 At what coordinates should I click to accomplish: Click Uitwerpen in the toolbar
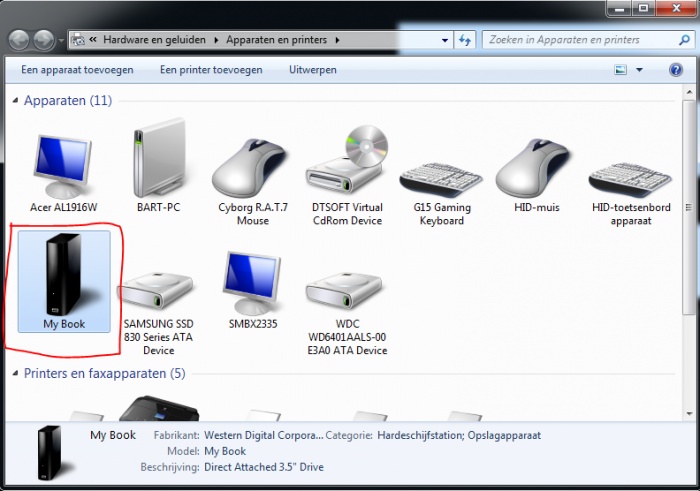[x=312, y=70]
